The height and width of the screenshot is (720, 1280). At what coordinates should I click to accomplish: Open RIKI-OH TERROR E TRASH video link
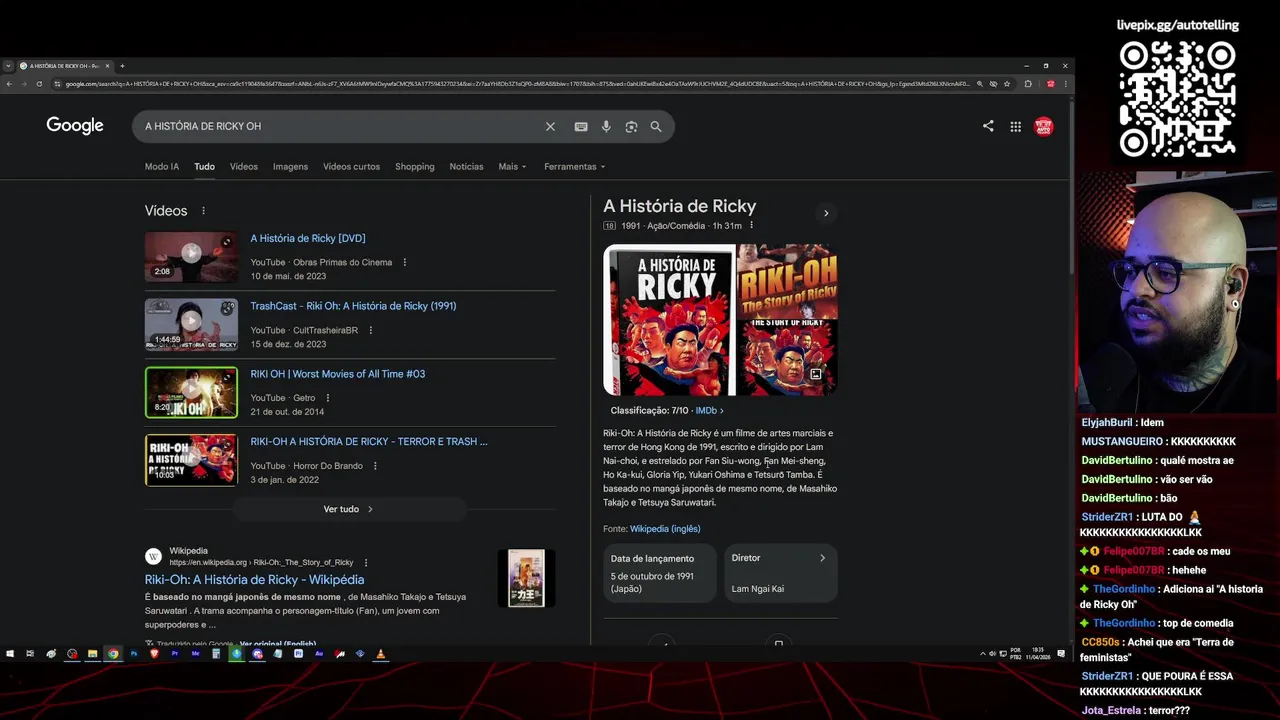(x=369, y=442)
